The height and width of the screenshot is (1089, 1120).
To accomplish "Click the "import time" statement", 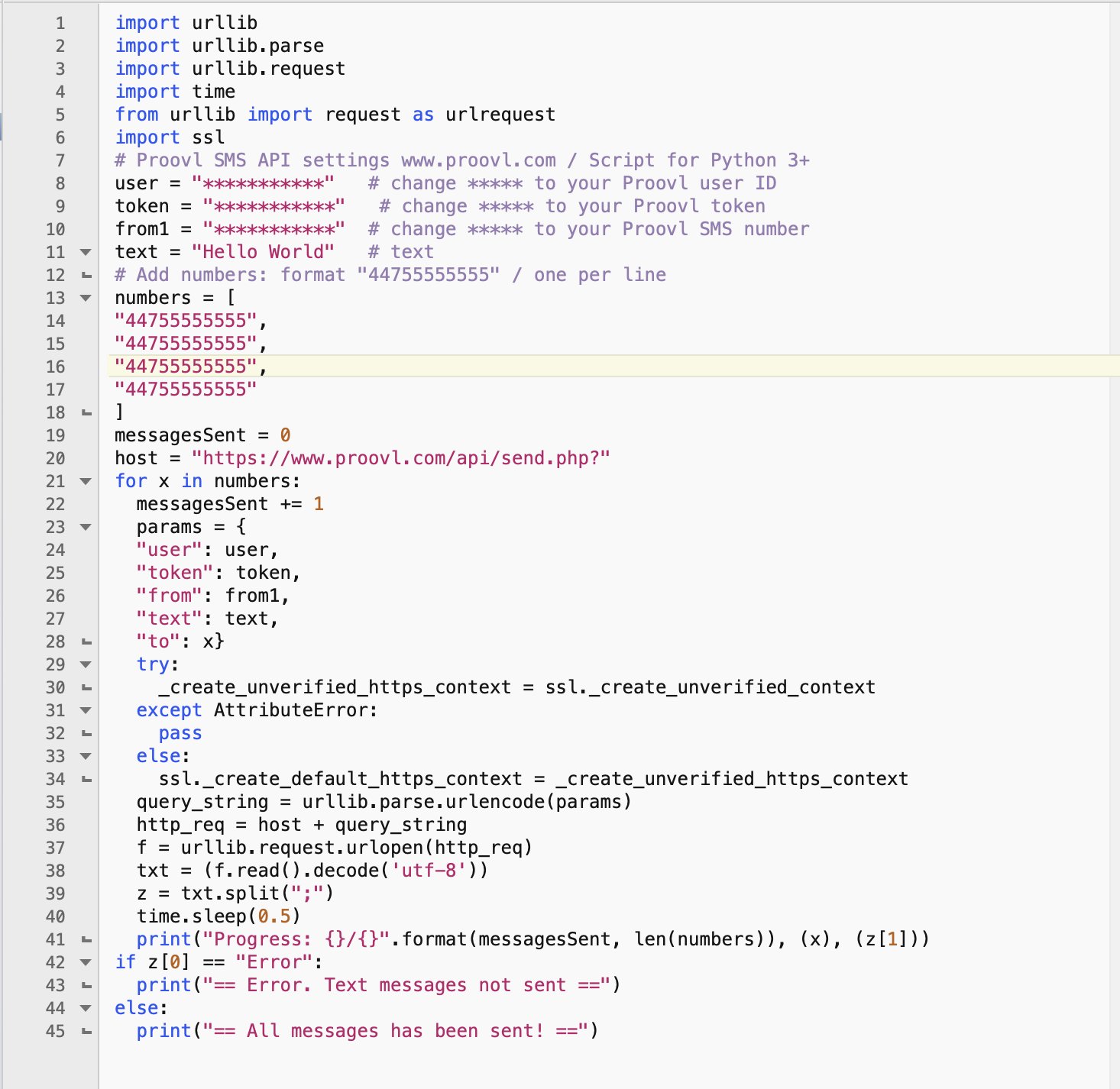I will point(175,92).
